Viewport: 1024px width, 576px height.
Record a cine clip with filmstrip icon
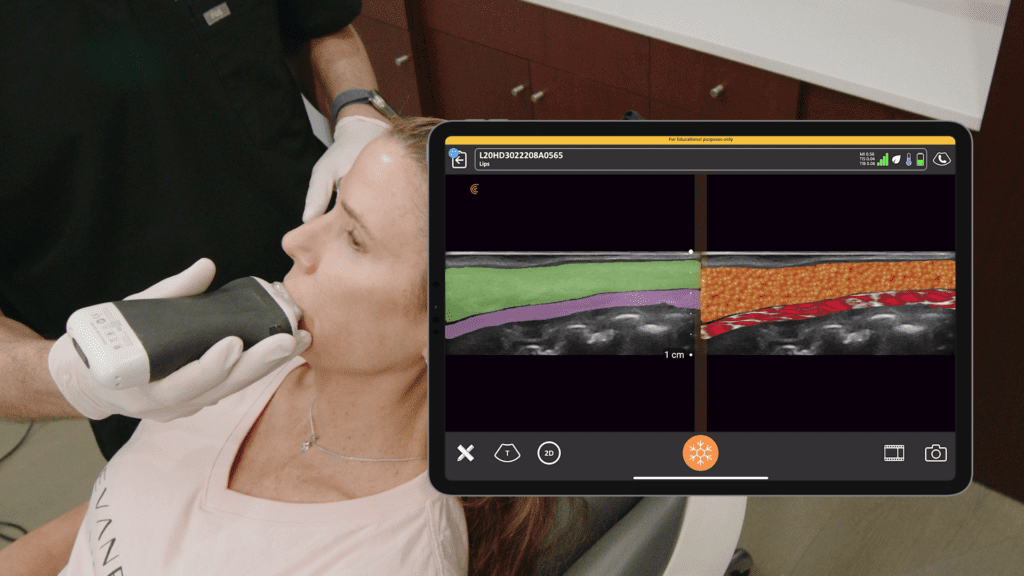pyautogui.click(x=894, y=453)
